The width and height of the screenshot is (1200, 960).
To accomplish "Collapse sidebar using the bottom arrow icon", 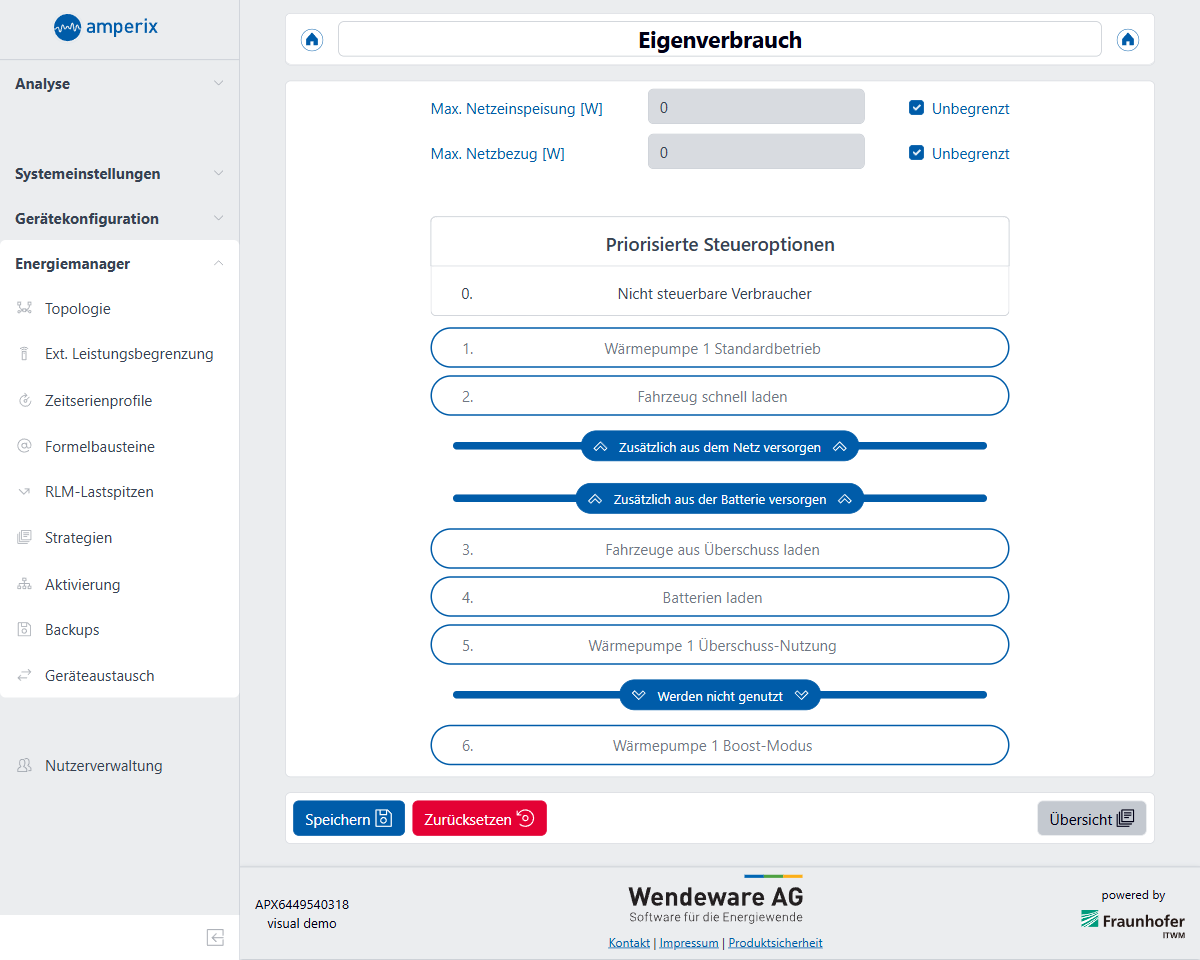I will click(x=215, y=937).
